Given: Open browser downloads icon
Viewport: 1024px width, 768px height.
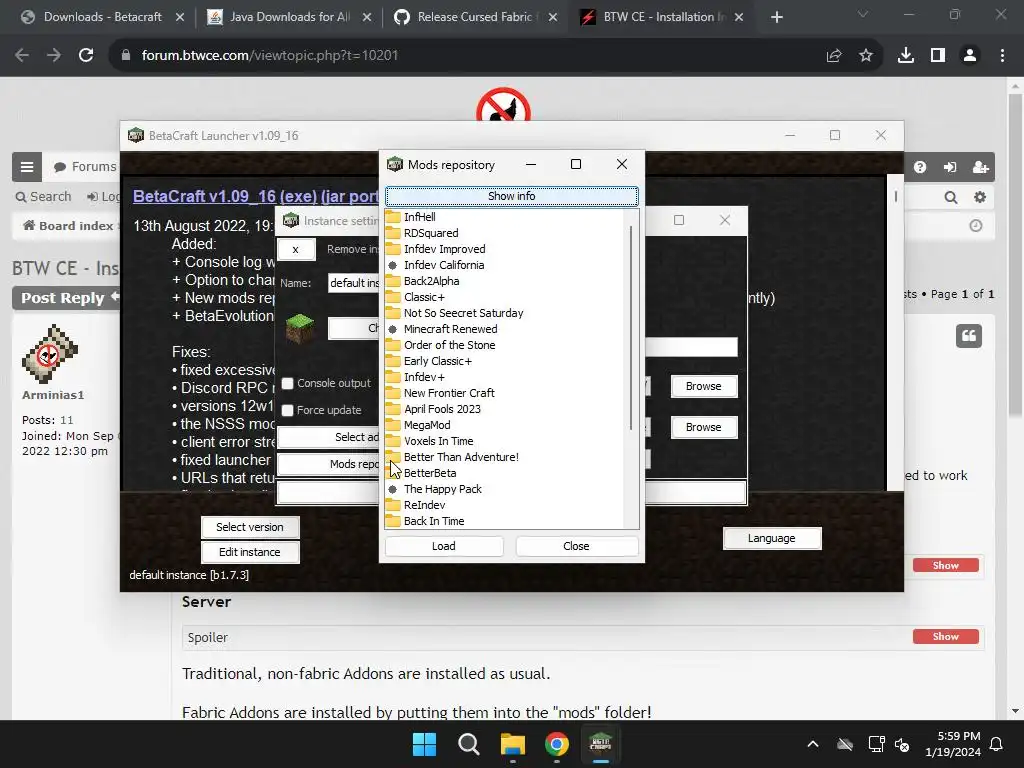Looking at the screenshot, I should pyautogui.click(x=906, y=56).
